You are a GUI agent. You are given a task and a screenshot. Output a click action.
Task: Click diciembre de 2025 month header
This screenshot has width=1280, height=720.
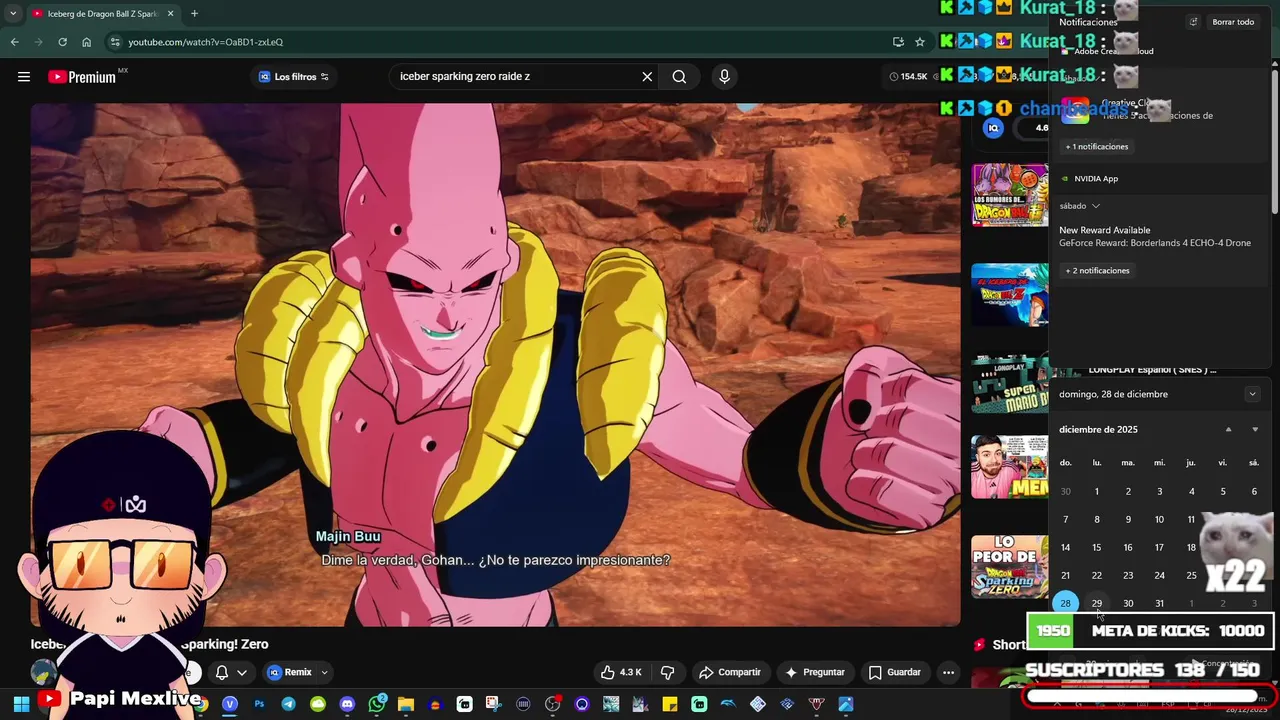[x=1098, y=430]
